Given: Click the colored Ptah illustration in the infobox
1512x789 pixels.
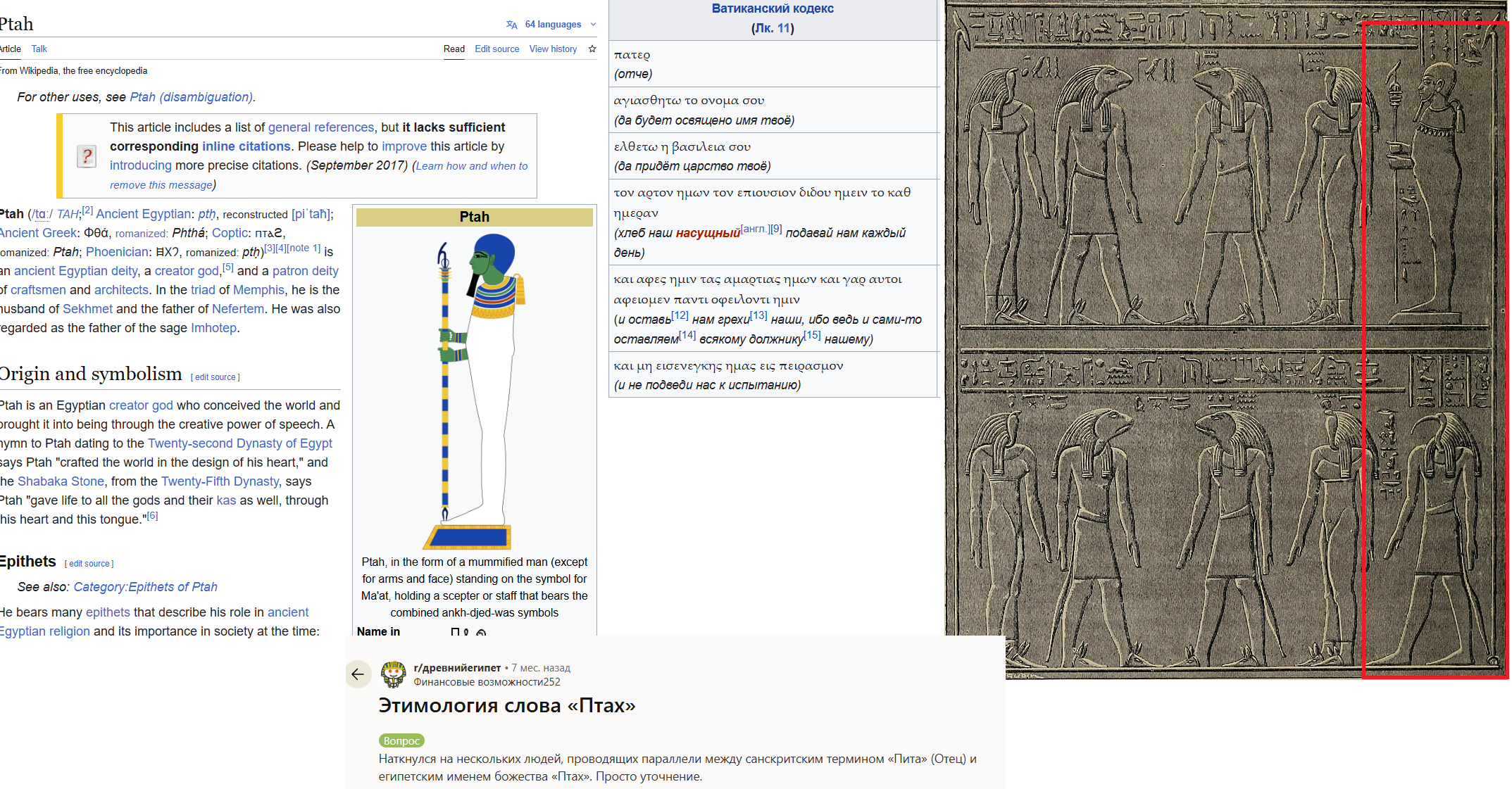Looking at the screenshot, I should point(474,391).
